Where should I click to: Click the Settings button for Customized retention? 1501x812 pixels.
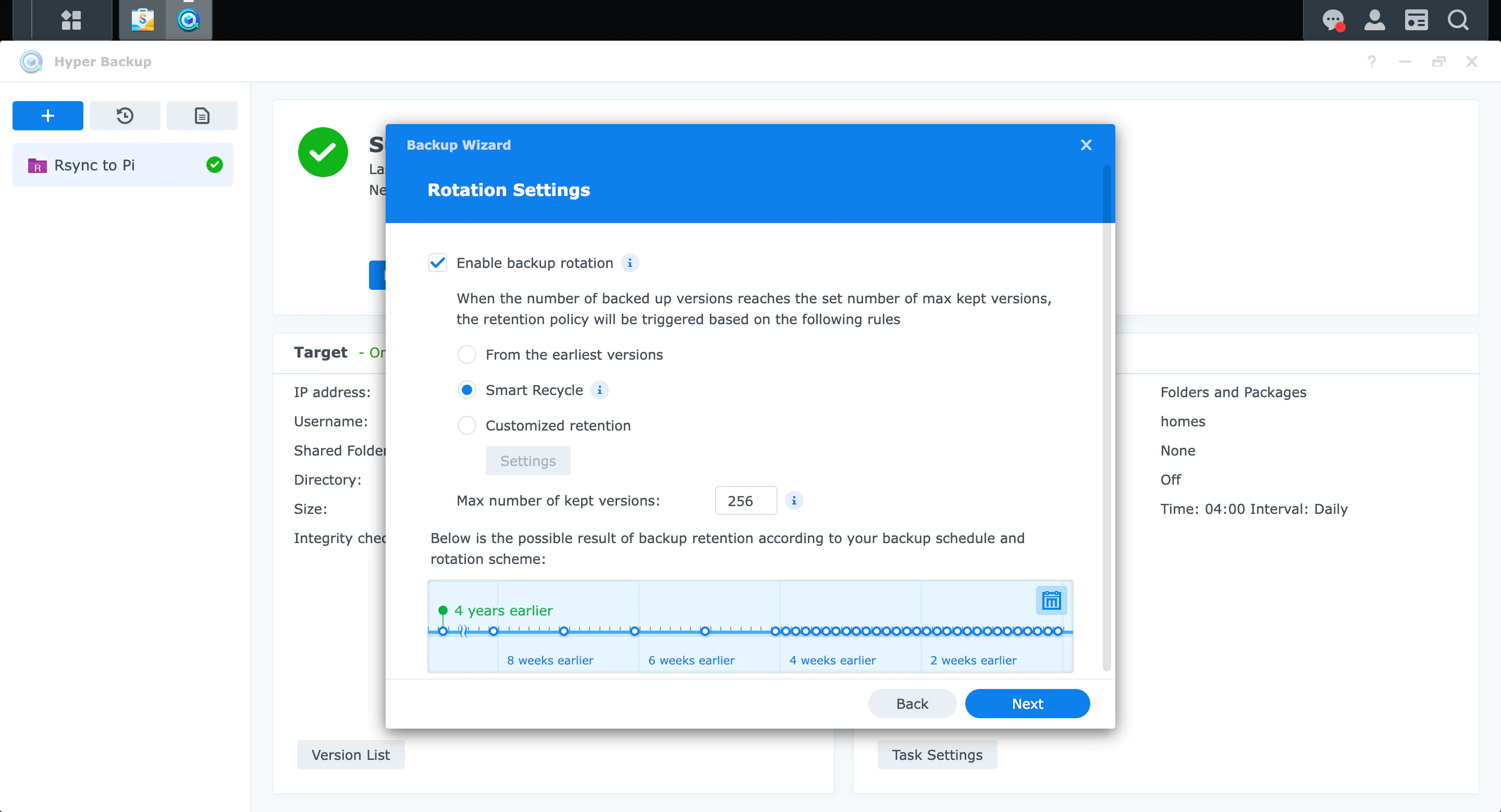pyautogui.click(x=527, y=461)
